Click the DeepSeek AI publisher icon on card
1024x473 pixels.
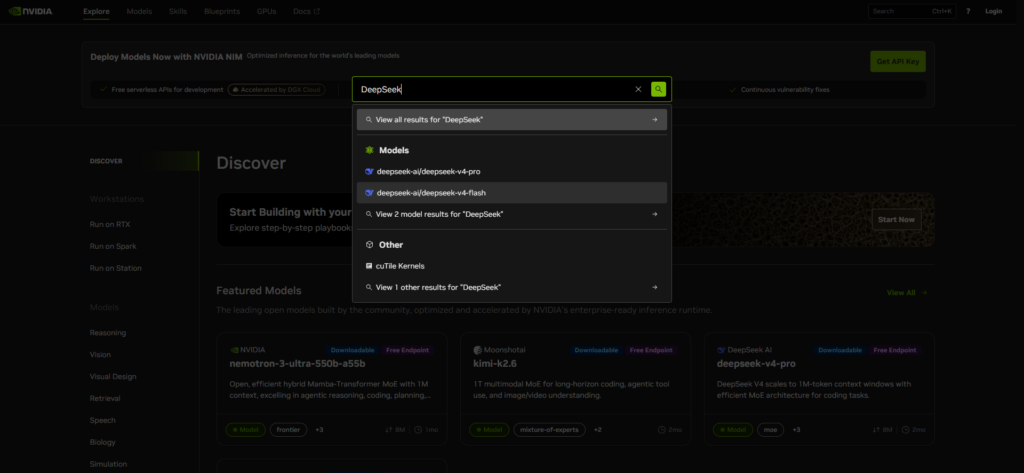[721, 350]
